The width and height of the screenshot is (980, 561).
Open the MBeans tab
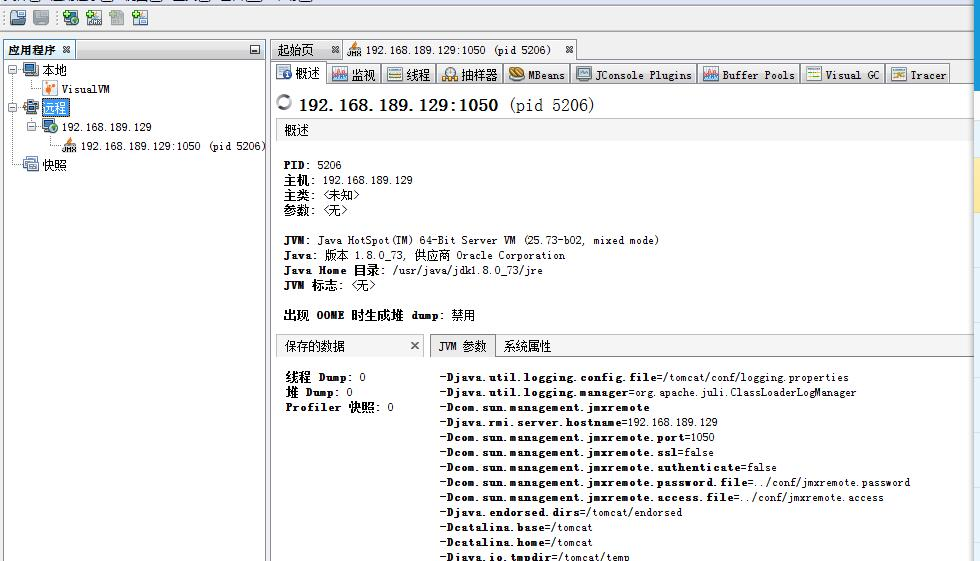tap(537, 75)
